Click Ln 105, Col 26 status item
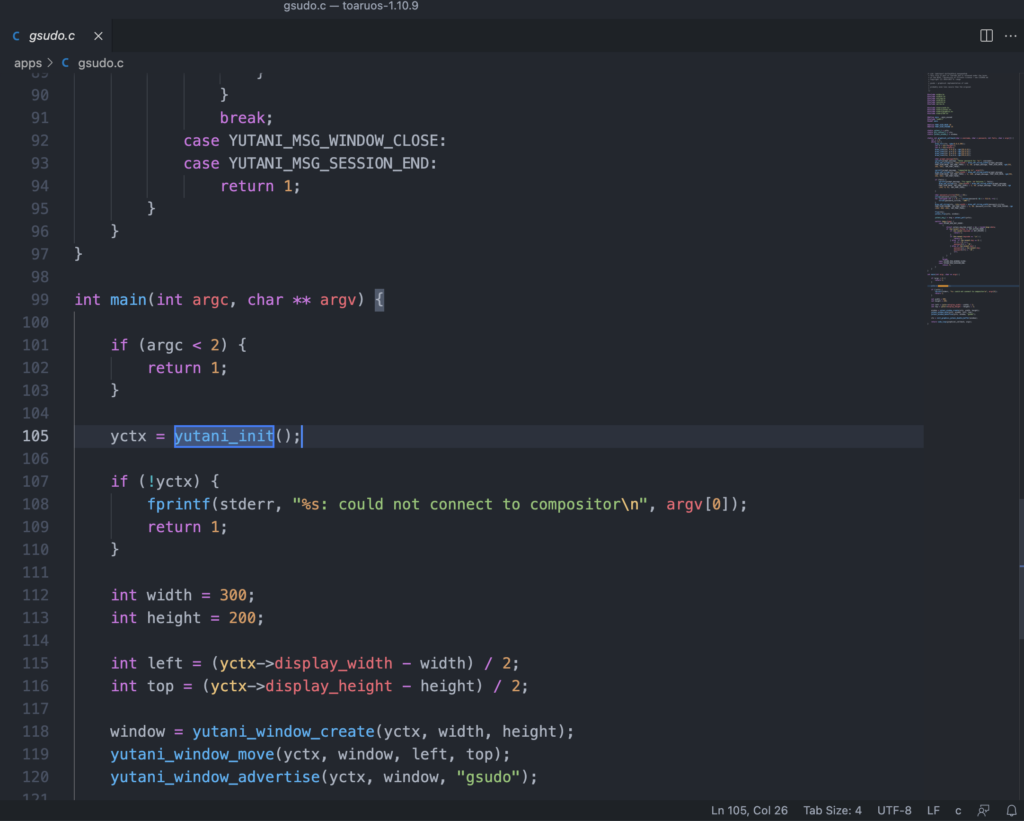Viewport: 1024px width, 821px height. (x=749, y=811)
